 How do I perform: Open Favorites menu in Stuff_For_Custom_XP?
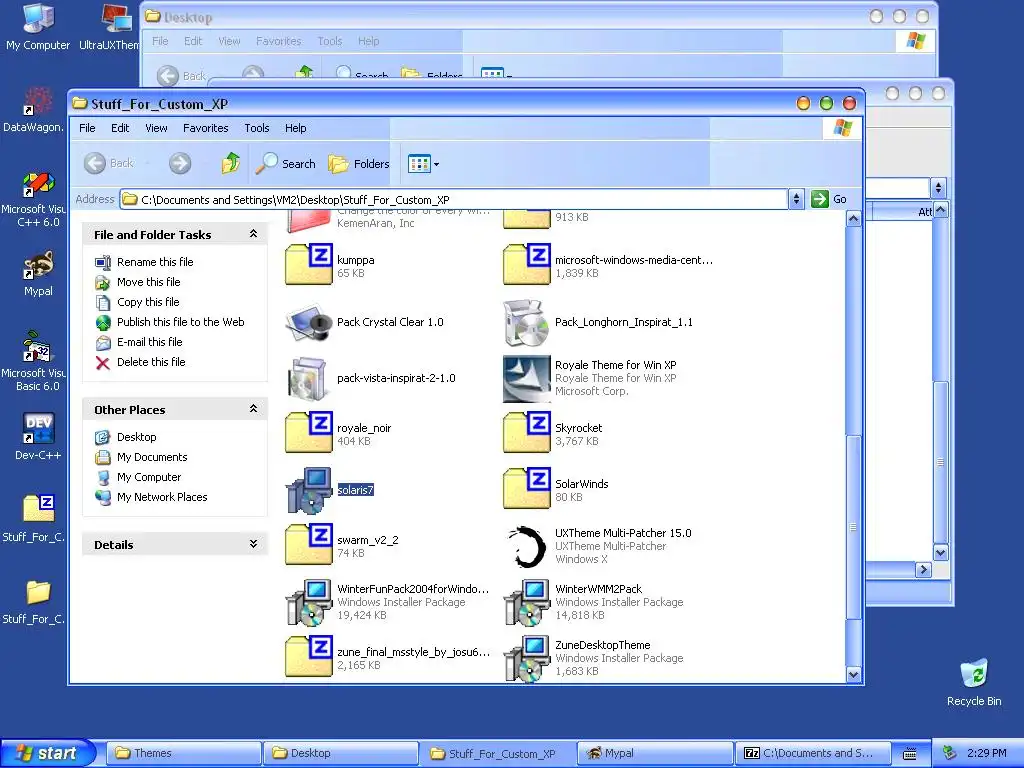tap(206, 128)
